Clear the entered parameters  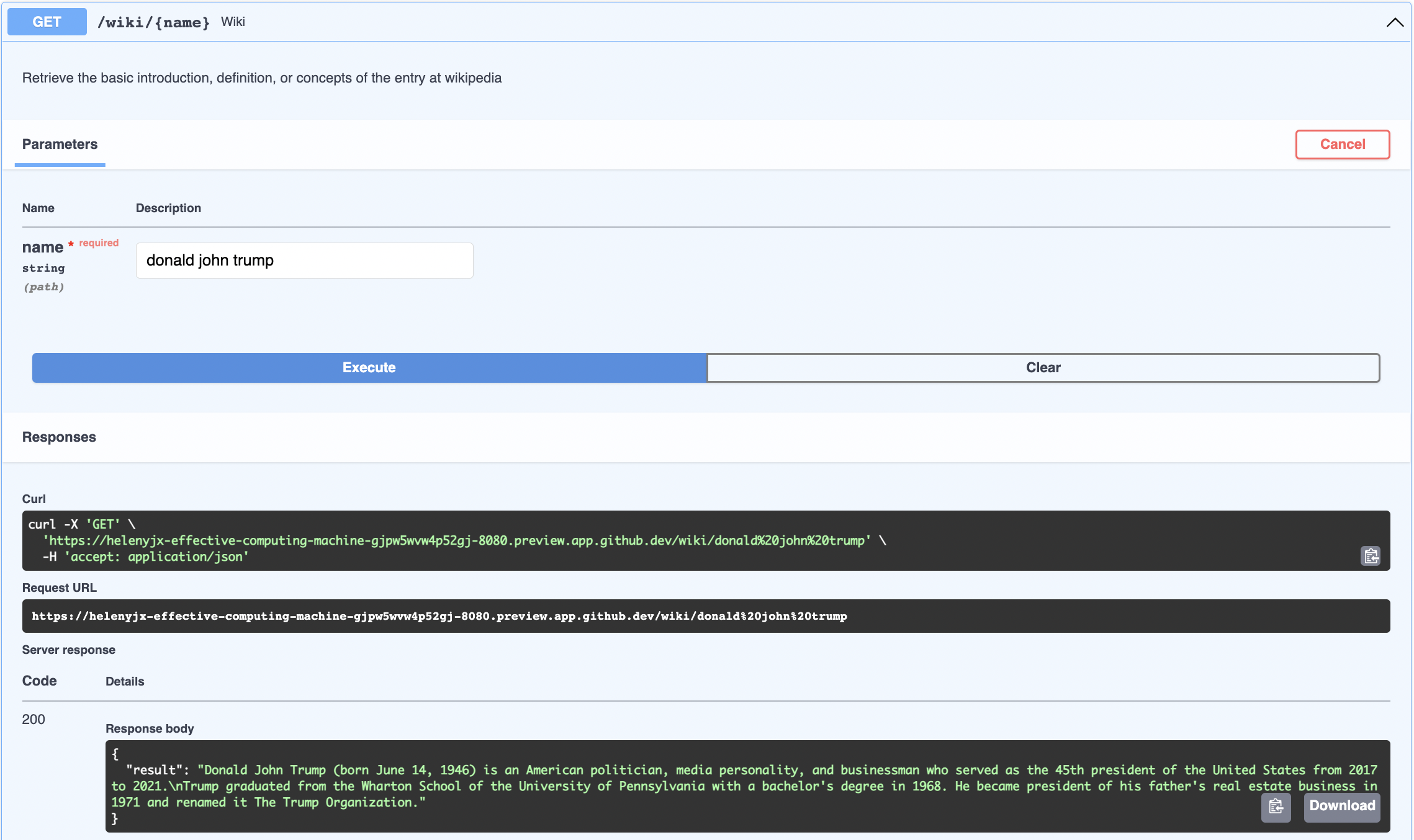(1043, 367)
